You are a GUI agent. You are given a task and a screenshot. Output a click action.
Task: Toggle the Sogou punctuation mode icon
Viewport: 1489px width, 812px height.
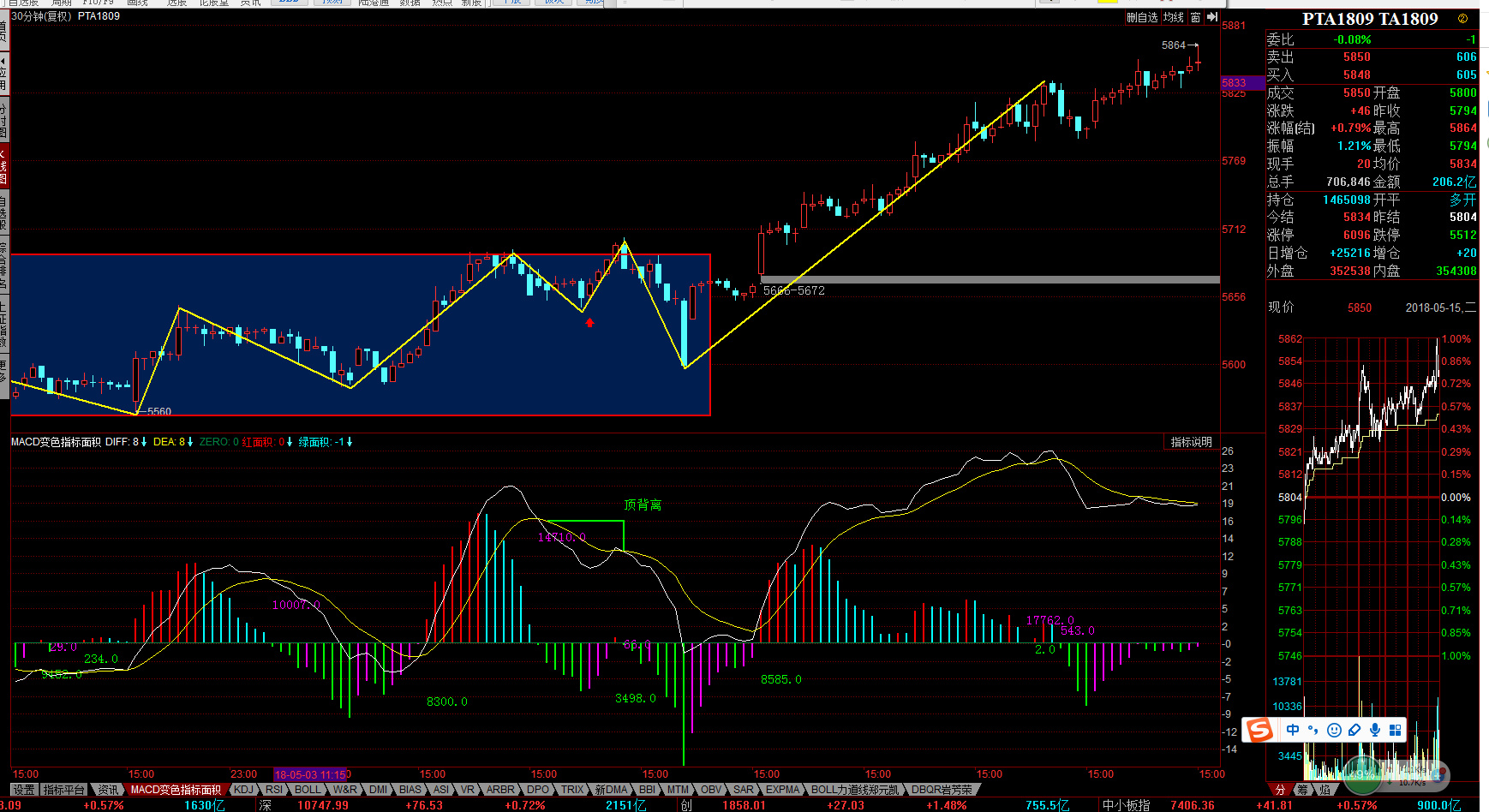coord(1313,730)
